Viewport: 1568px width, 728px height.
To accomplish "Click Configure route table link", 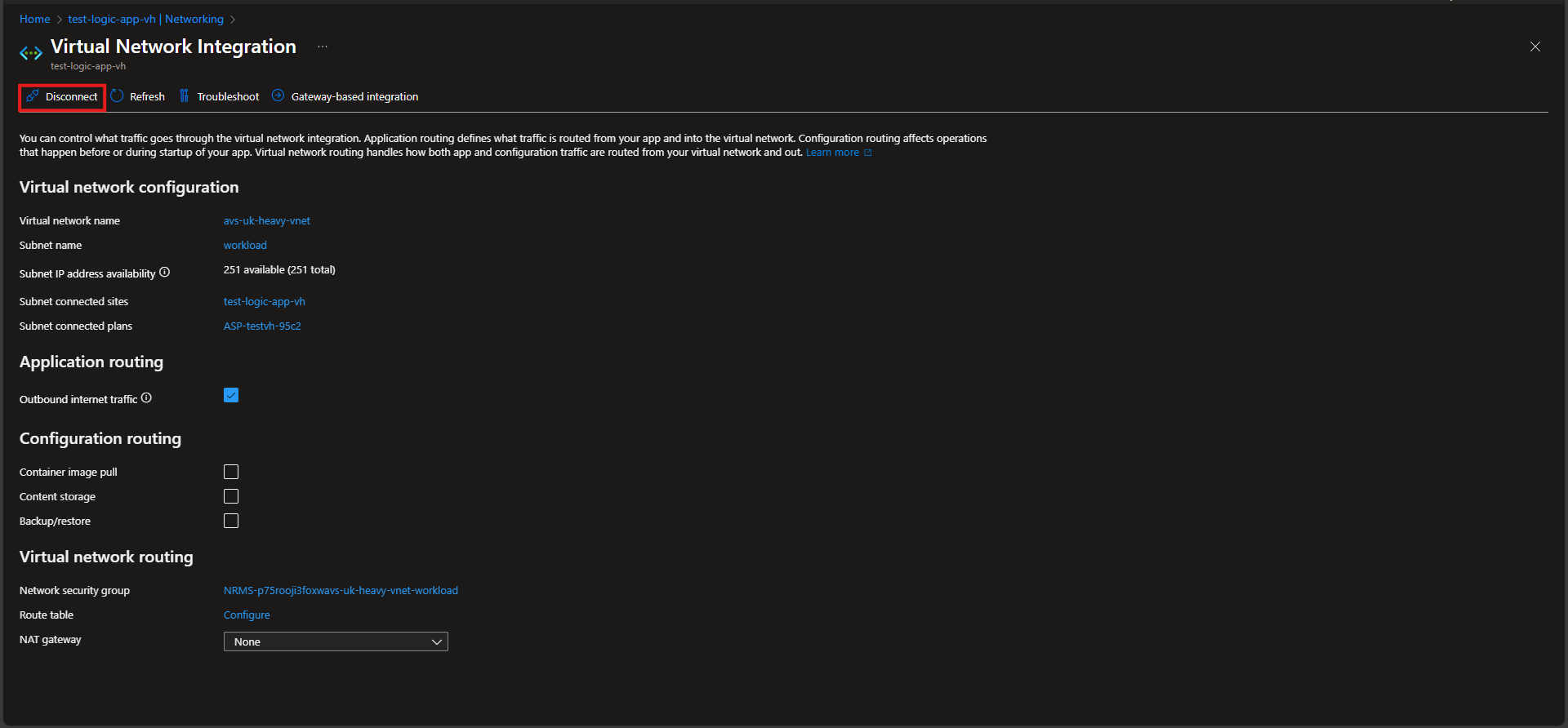I will pos(247,615).
